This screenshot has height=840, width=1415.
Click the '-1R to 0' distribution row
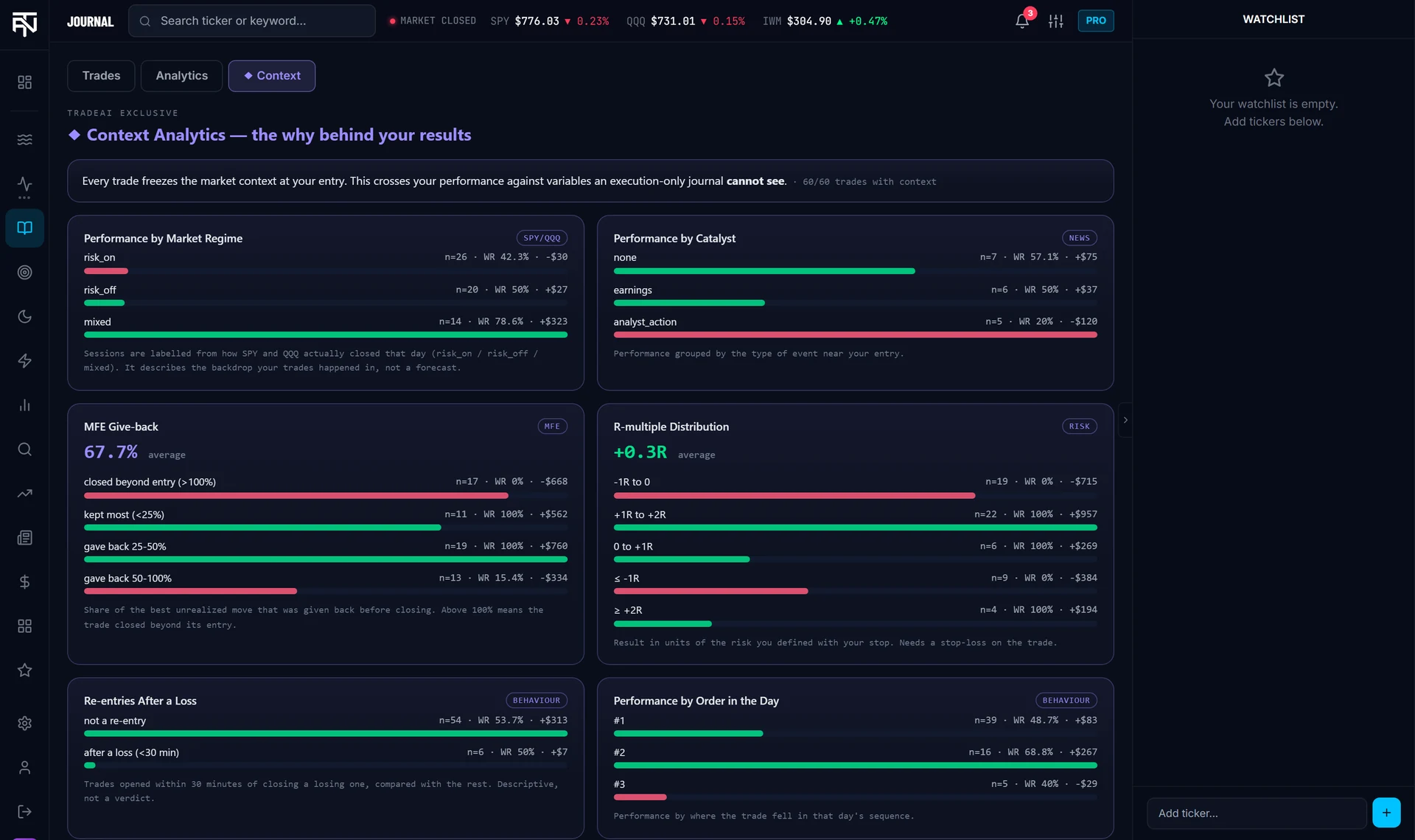tap(855, 487)
